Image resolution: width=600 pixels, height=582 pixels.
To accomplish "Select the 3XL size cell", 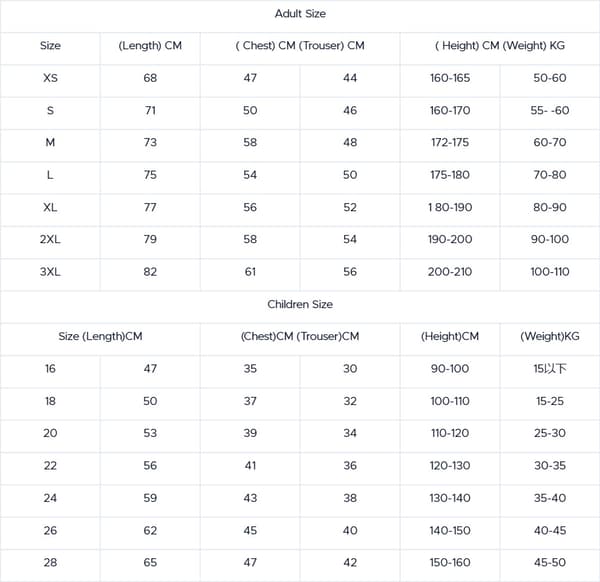I will click(x=50, y=272).
